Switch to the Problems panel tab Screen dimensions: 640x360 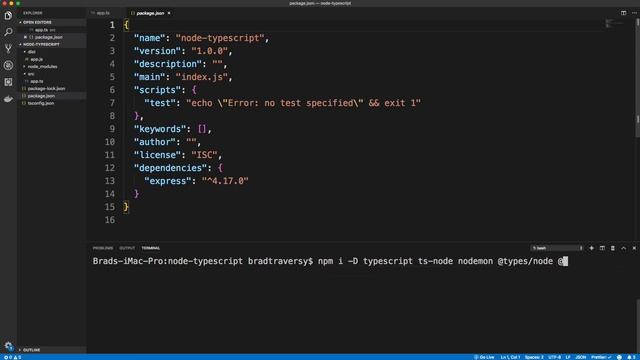(x=103, y=248)
